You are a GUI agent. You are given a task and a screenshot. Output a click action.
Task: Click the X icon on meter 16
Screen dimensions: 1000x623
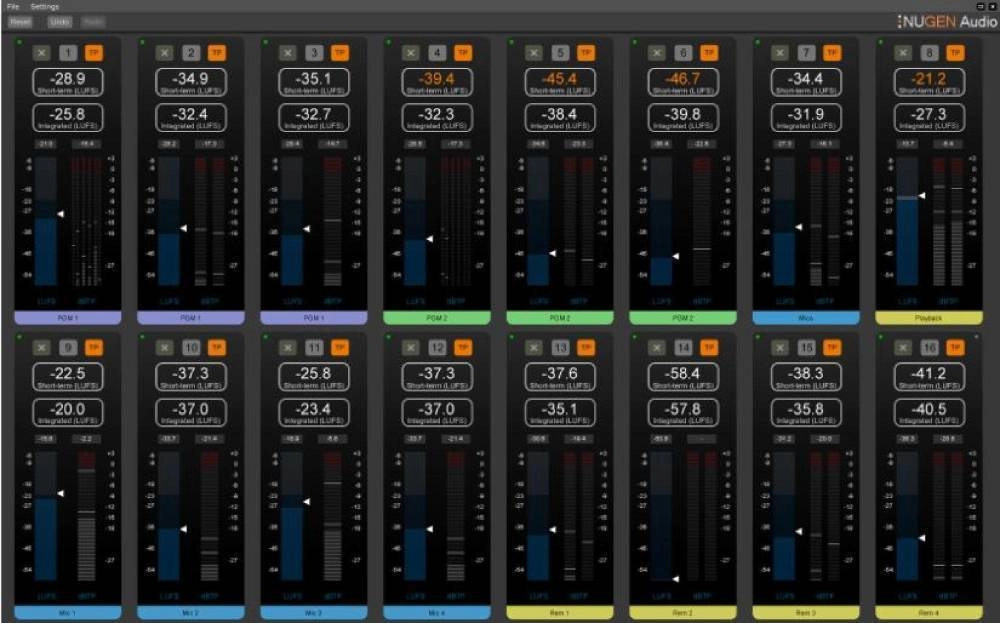903,348
